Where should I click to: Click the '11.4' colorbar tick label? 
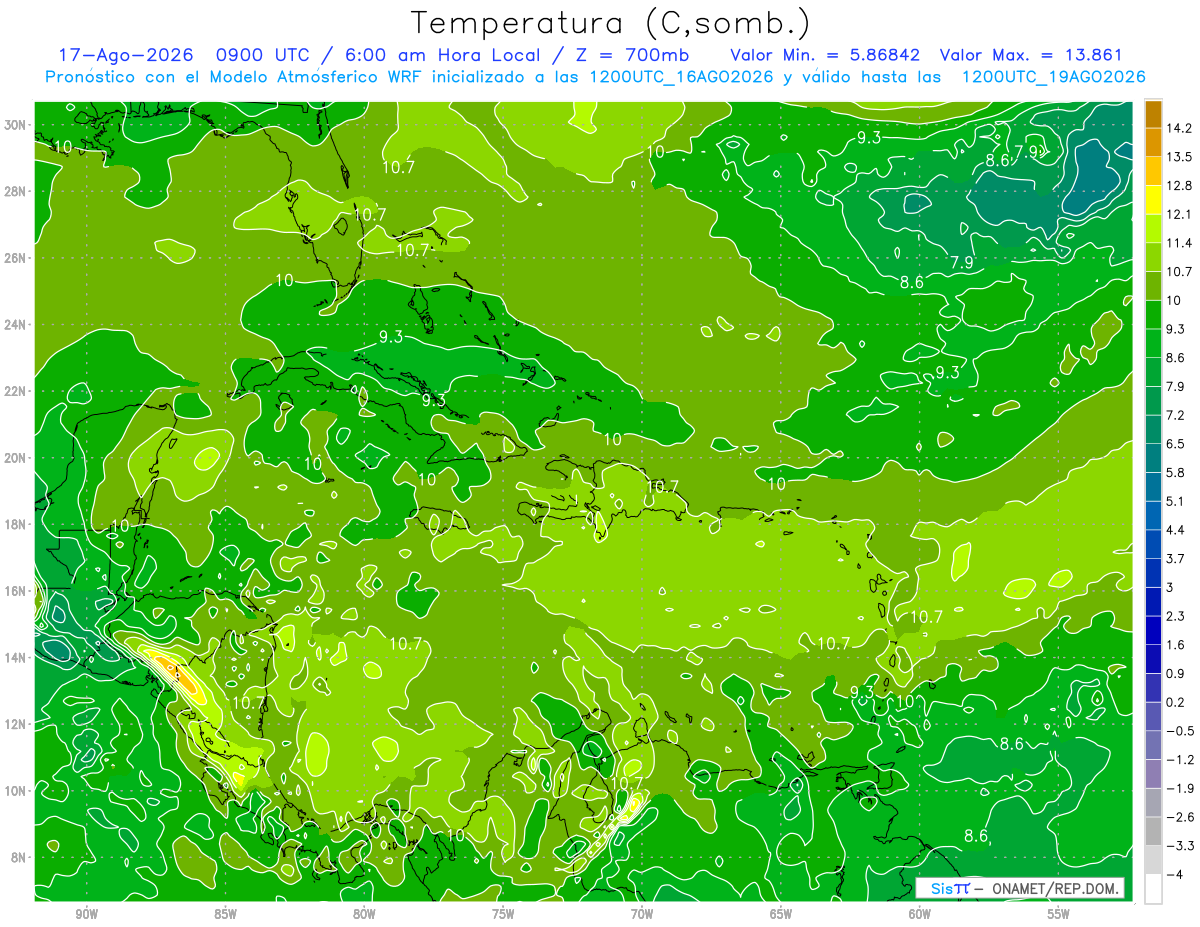pos(1179,243)
